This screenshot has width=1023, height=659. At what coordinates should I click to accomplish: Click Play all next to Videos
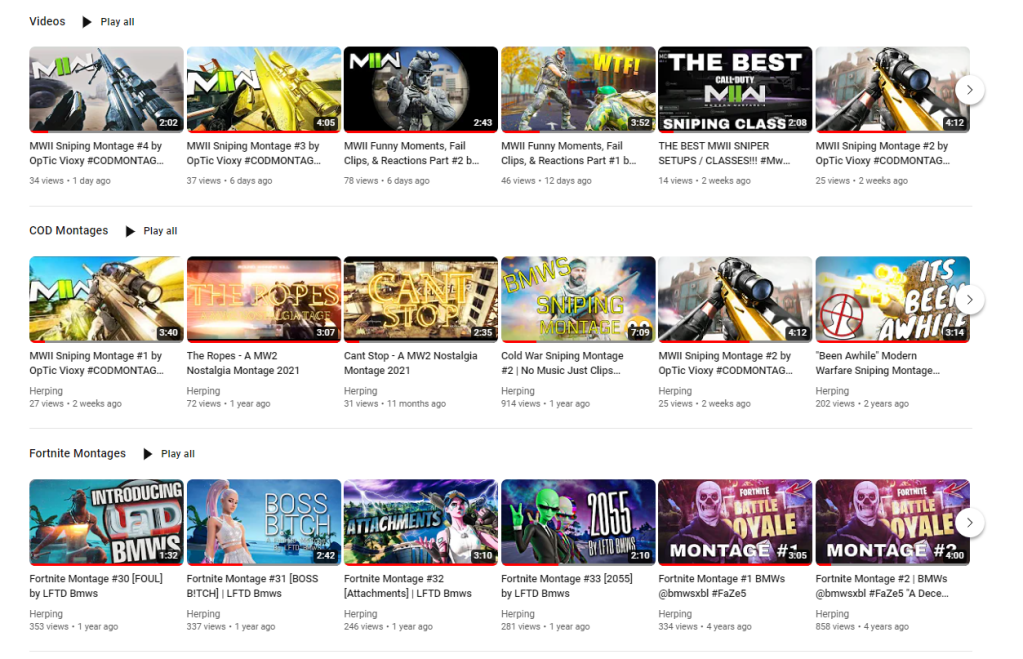[x=108, y=22]
